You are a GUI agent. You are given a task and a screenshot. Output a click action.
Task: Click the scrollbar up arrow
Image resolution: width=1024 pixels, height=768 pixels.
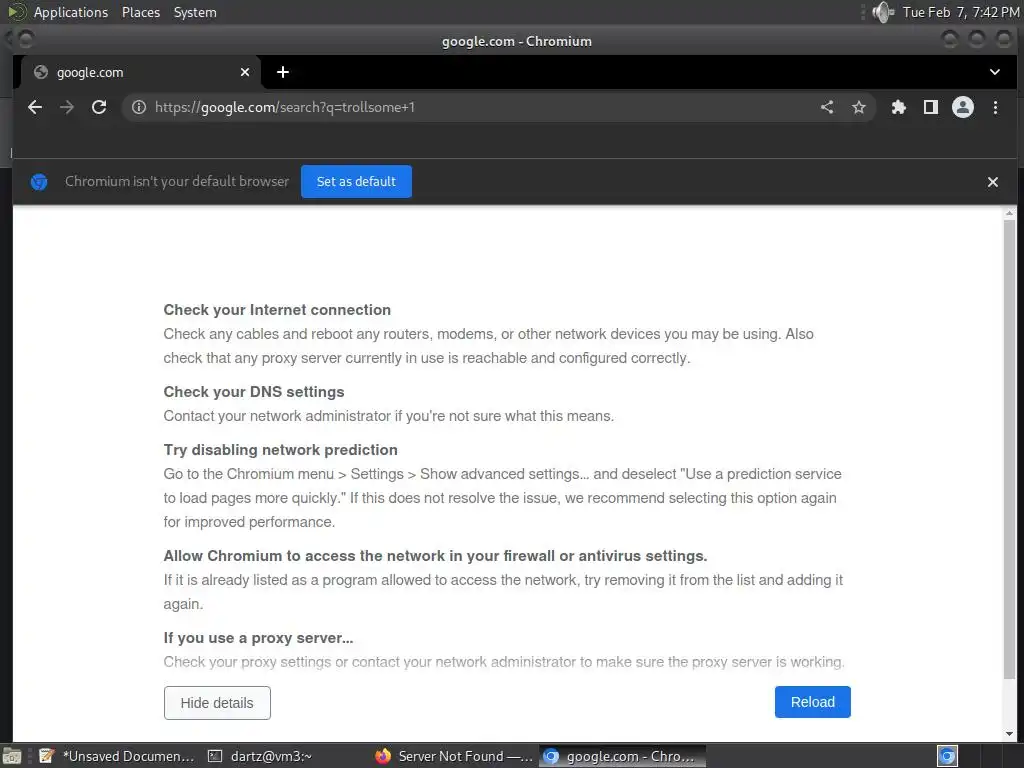[1010, 213]
